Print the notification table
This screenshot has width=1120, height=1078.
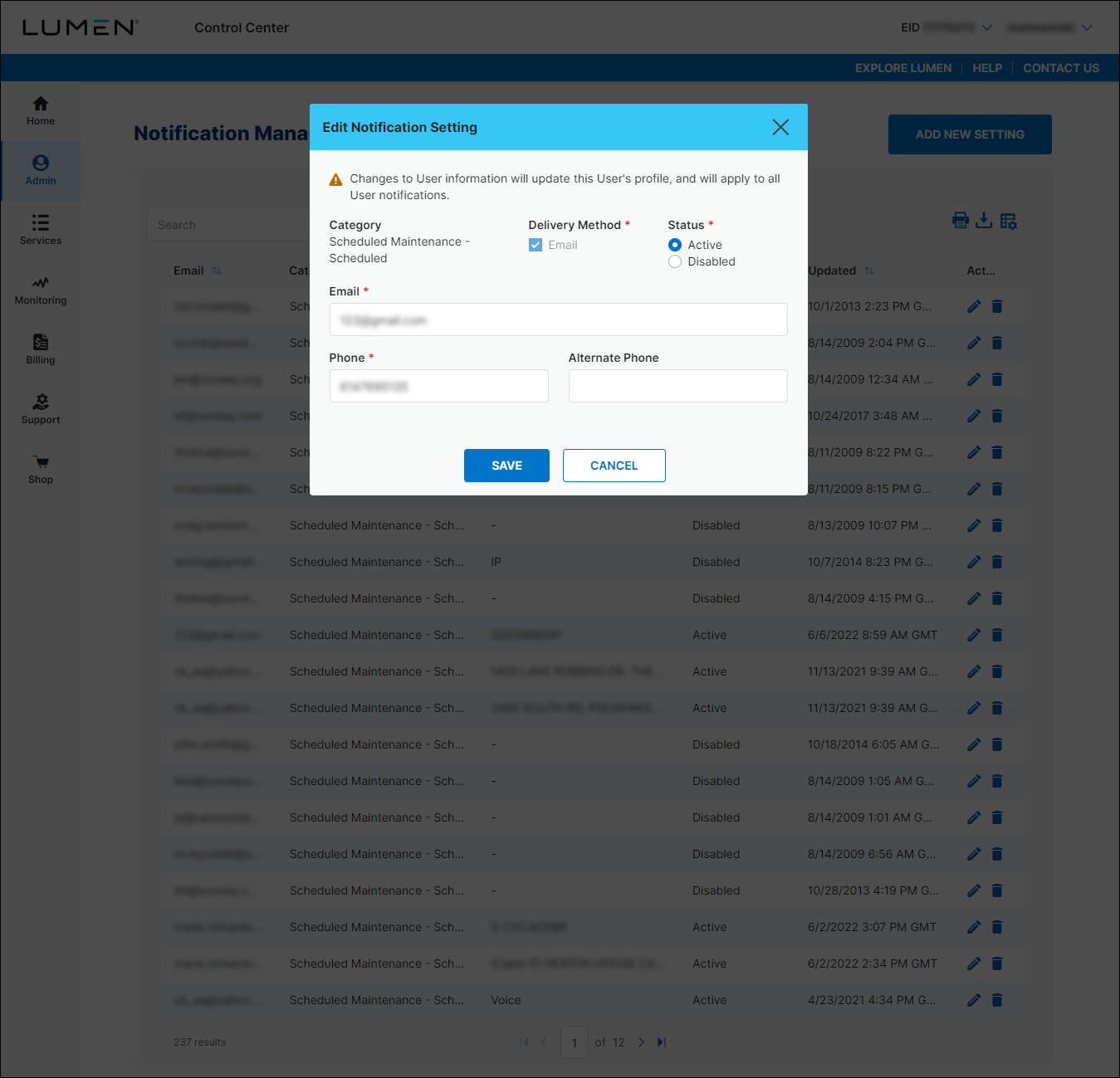(961, 220)
